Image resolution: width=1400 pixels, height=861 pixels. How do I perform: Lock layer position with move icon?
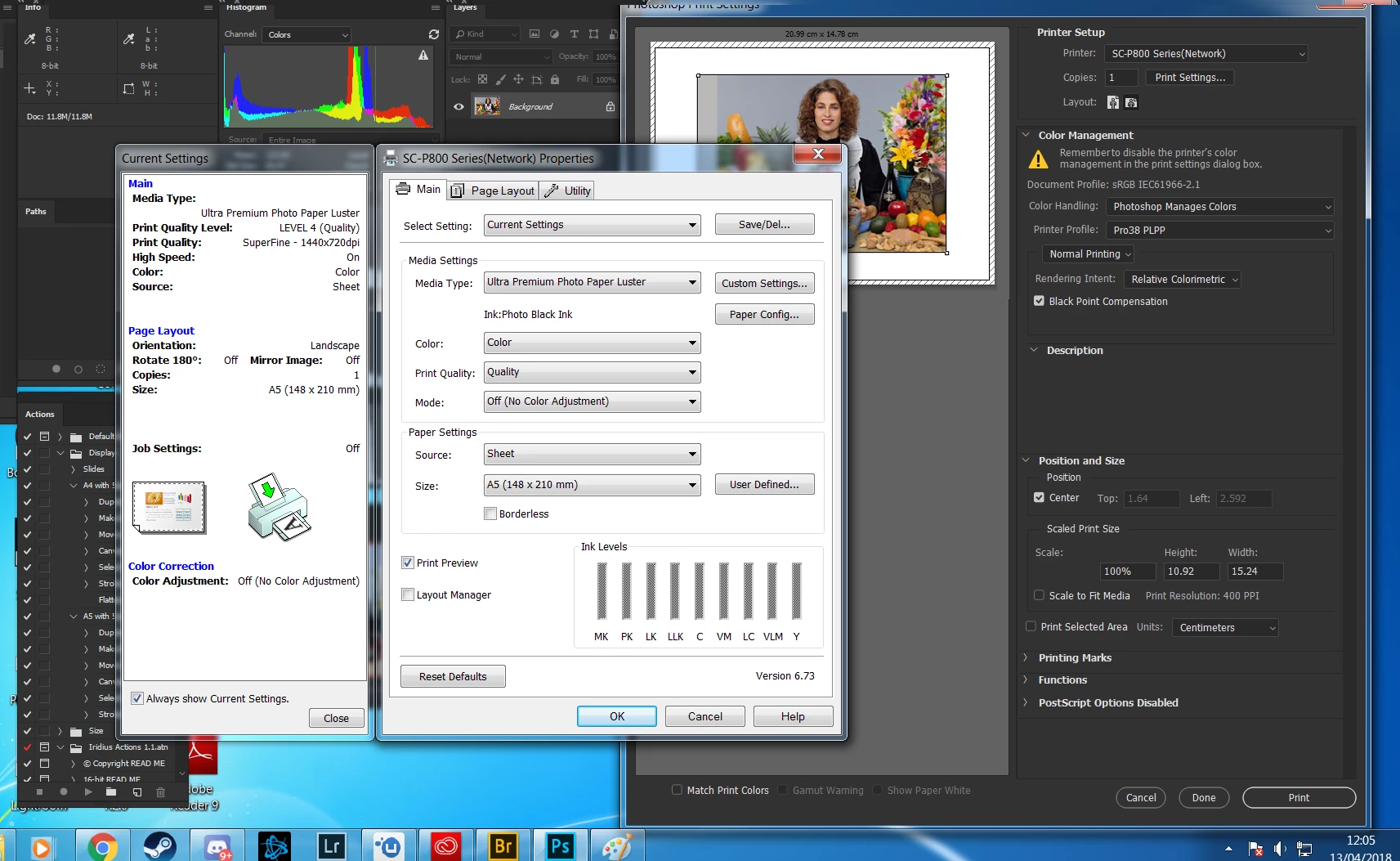pyautogui.click(x=518, y=79)
